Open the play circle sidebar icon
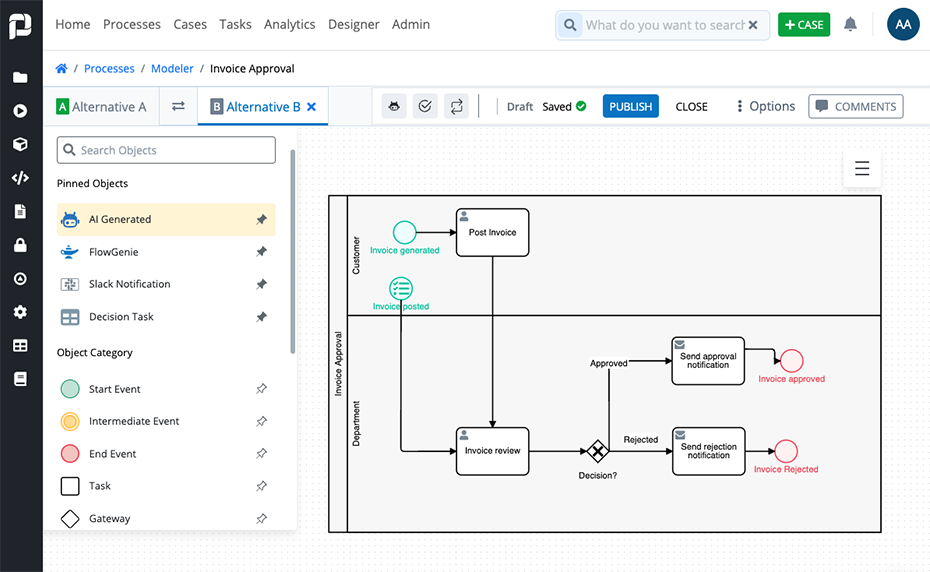 click(x=20, y=111)
